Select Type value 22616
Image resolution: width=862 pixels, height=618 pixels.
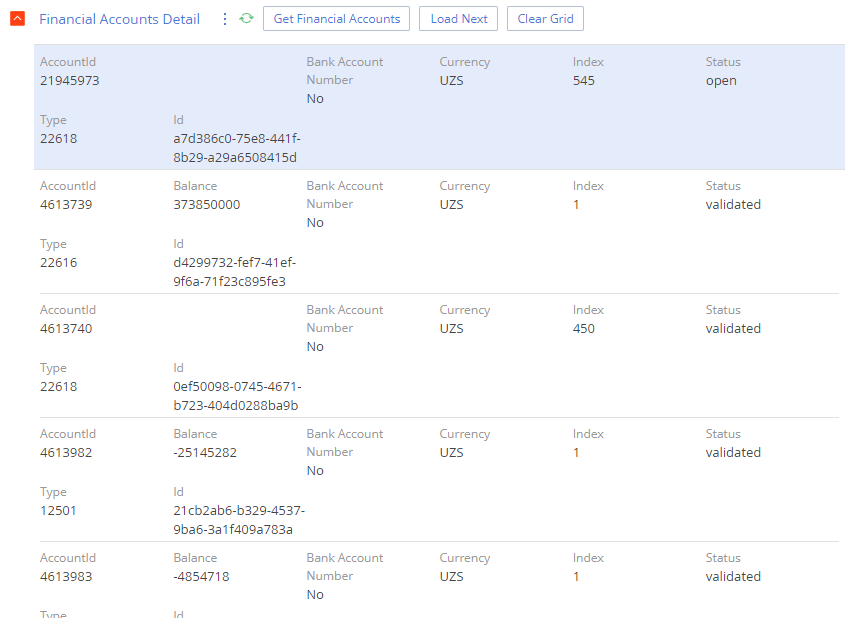tap(58, 262)
